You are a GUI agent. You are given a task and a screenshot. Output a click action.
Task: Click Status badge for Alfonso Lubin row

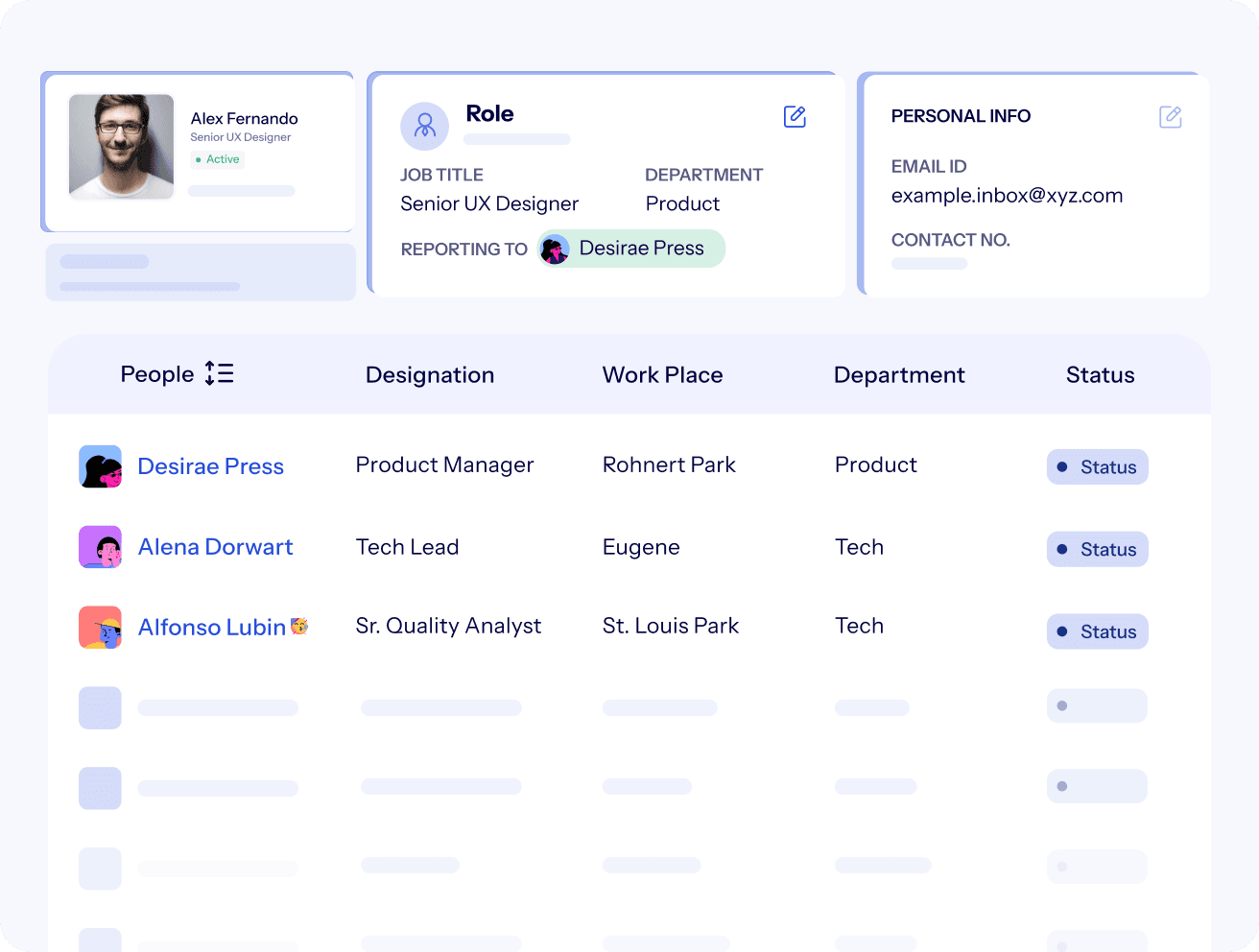click(1097, 631)
